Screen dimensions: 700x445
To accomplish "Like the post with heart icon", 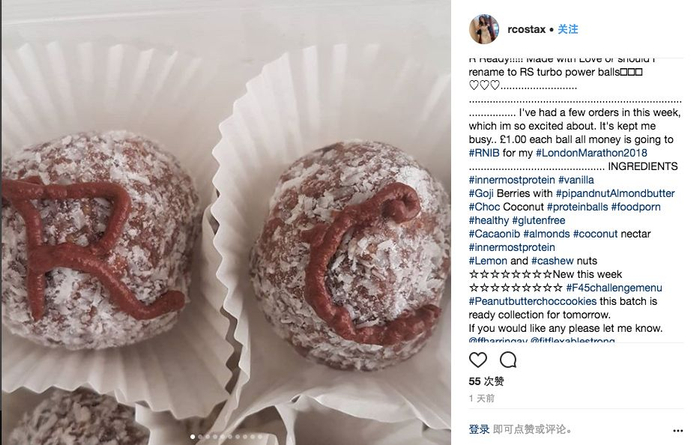I will point(478,360).
